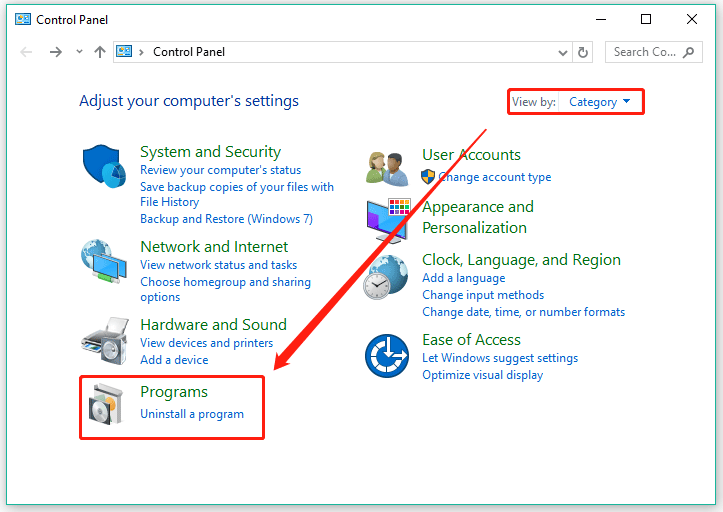Open Appearance and Personalization heading

[478, 217]
